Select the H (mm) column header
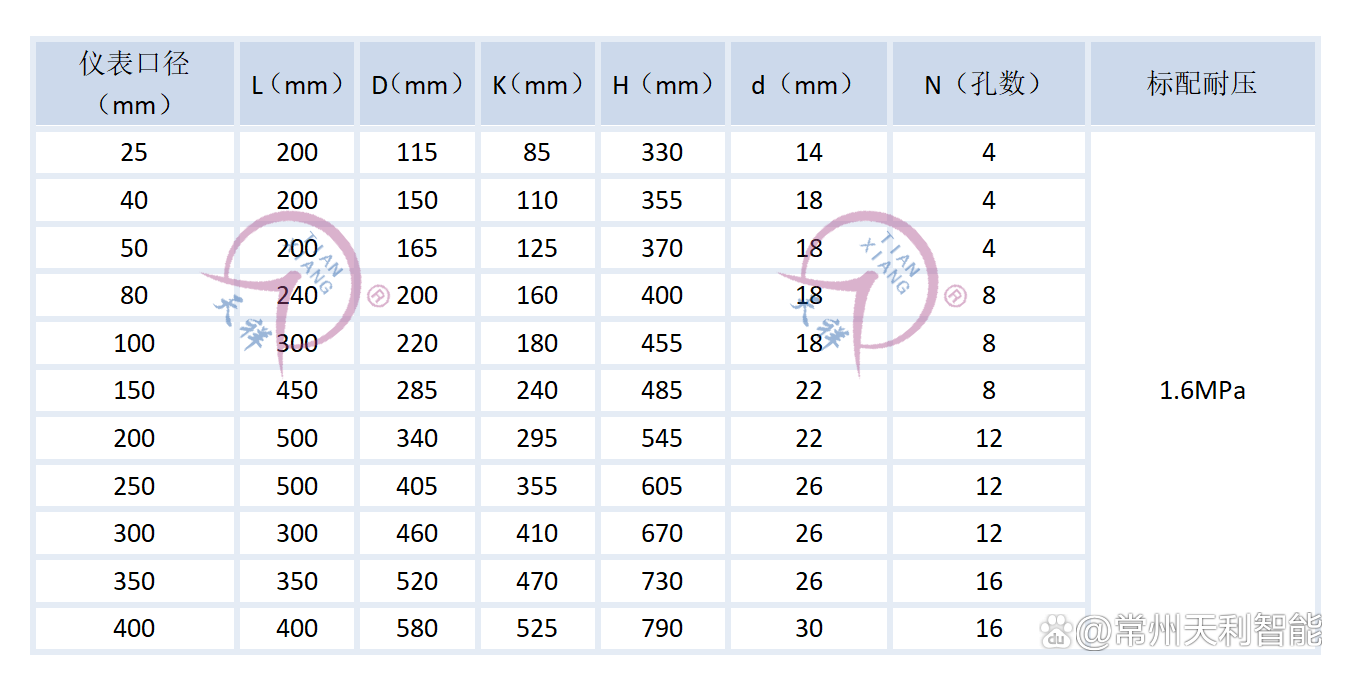The width and height of the screenshot is (1349, 678). (x=662, y=84)
